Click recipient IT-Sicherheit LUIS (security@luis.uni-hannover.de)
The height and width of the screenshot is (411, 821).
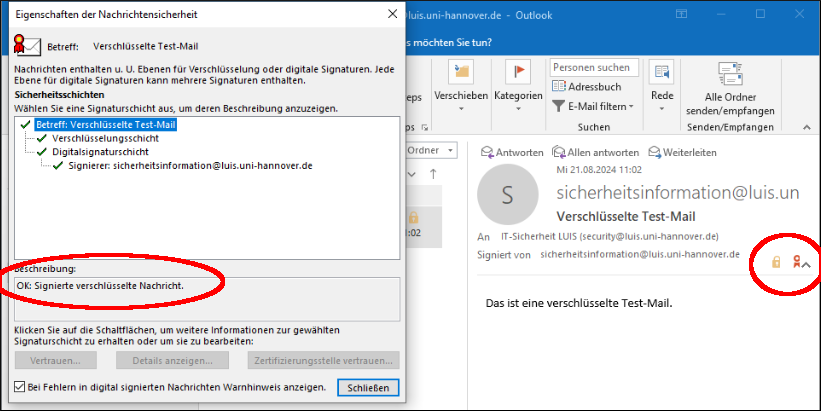click(609, 236)
